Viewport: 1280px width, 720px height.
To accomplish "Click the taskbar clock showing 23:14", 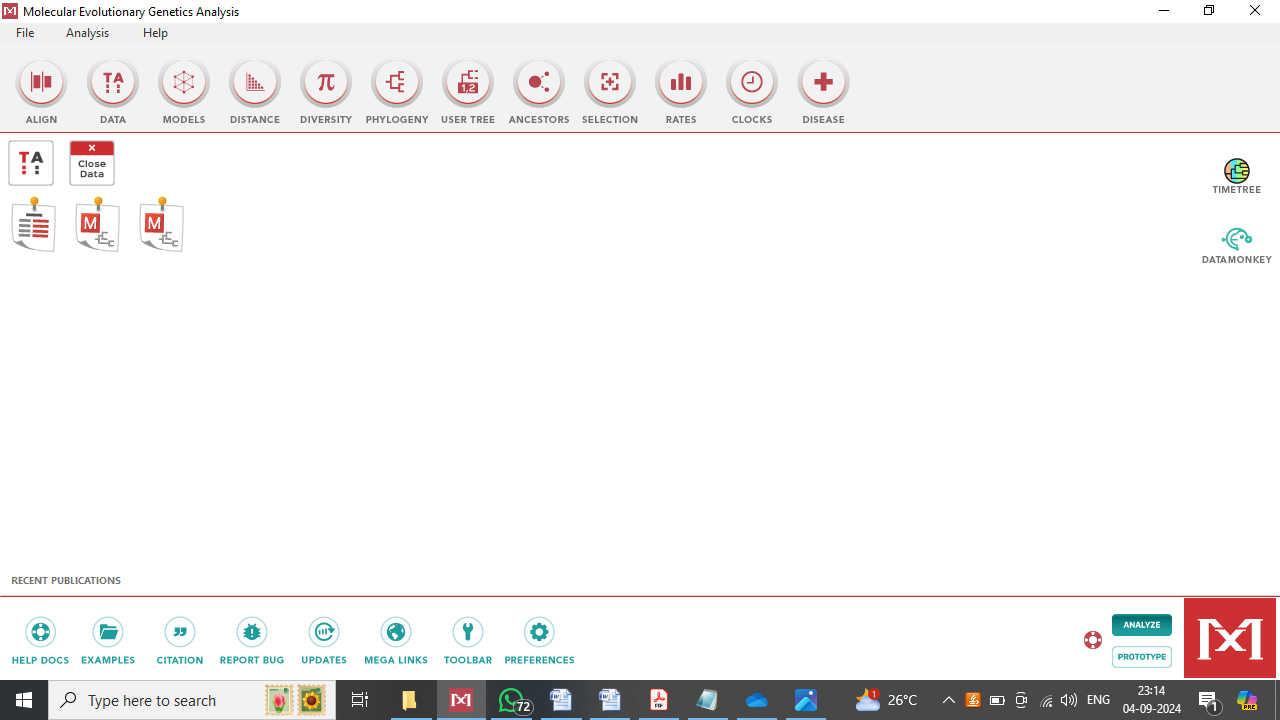I will click(1151, 700).
